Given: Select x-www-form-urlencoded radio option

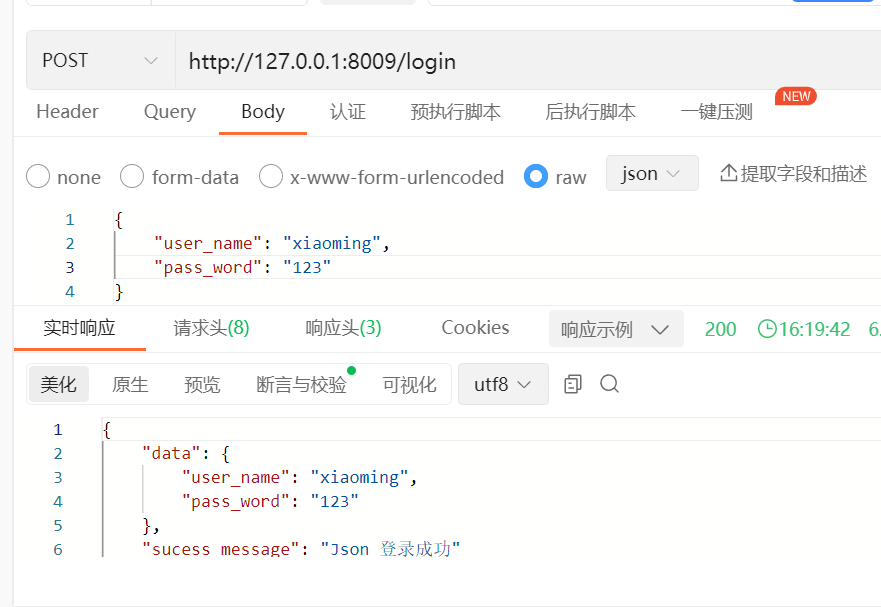Looking at the screenshot, I should tap(271, 177).
